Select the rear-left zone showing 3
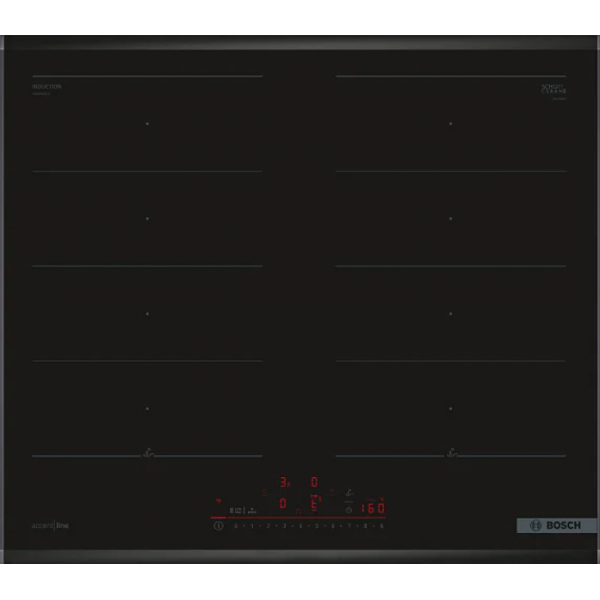The height and width of the screenshot is (600, 600). [284, 482]
